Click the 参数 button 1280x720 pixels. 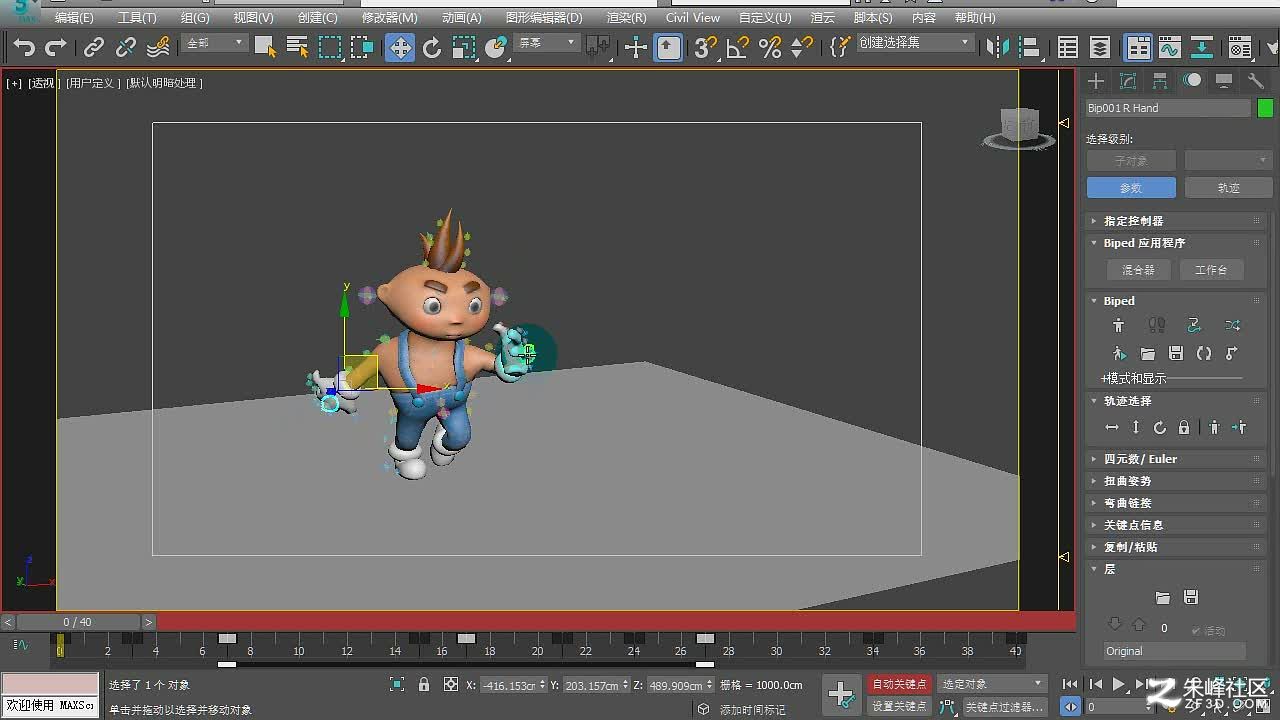point(1130,188)
